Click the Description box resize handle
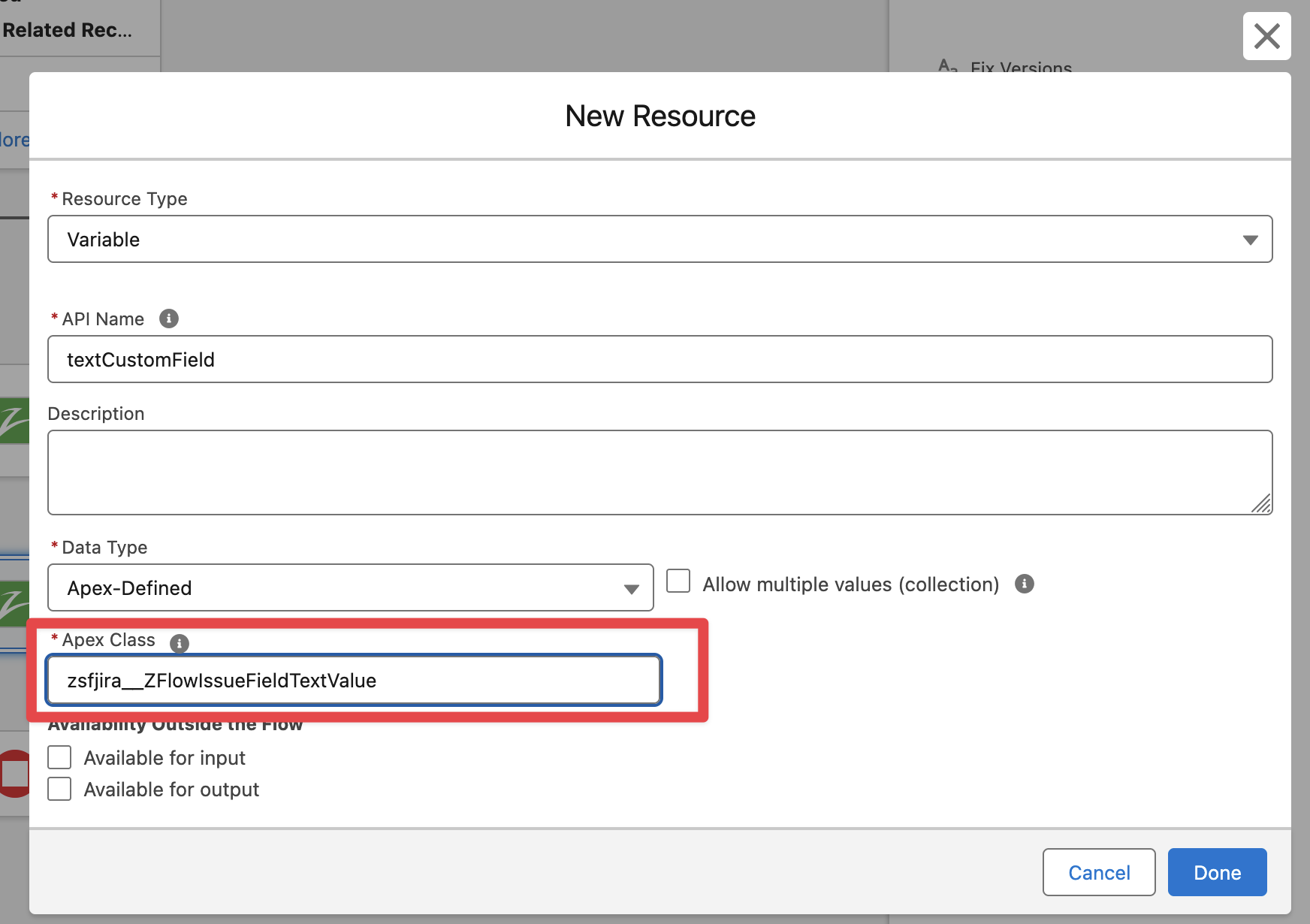Screen dimensions: 1310x924 click(1261, 504)
